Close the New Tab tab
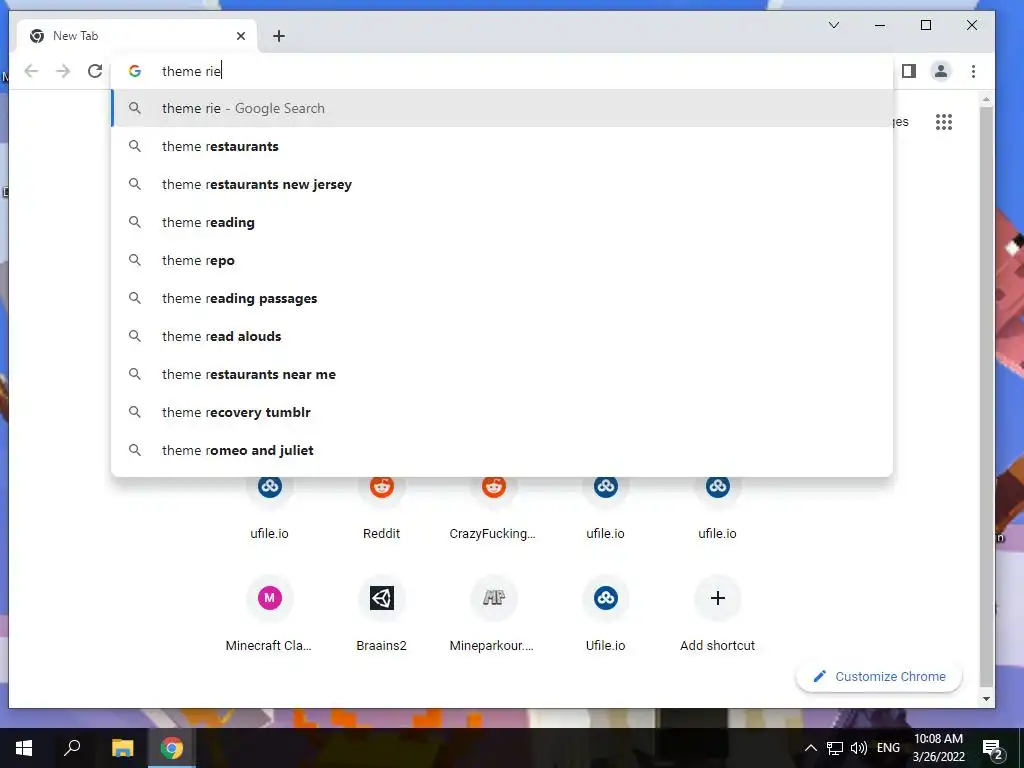The width and height of the screenshot is (1024, 768). (241, 36)
